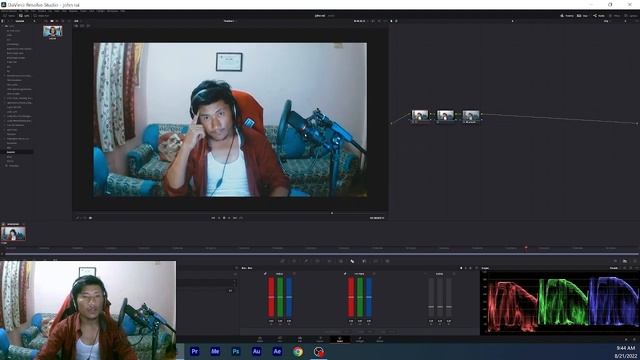The image size is (640, 360).
Task: Open Adobe Premiere Pro from taskbar
Action: click(195, 351)
